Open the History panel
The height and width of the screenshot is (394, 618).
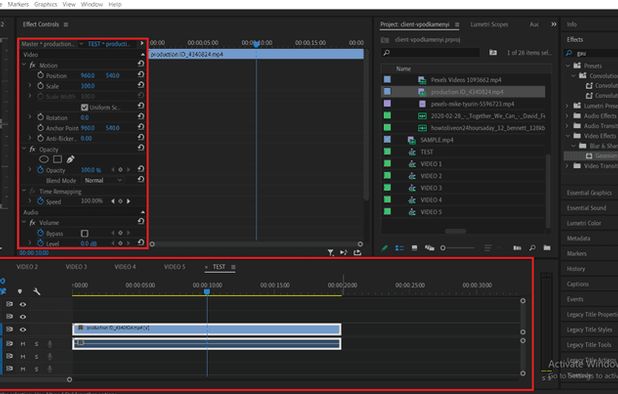tap(576, 269)
